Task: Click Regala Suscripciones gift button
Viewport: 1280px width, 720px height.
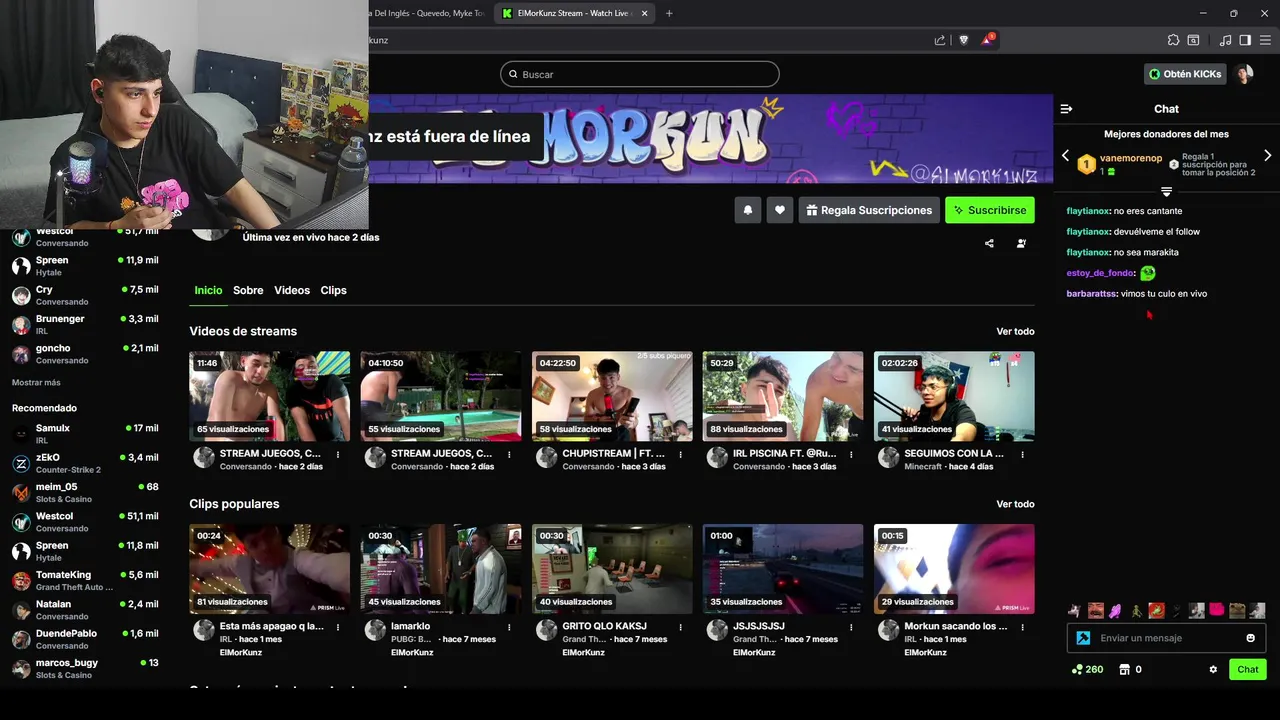Action: tap(868, 210)
